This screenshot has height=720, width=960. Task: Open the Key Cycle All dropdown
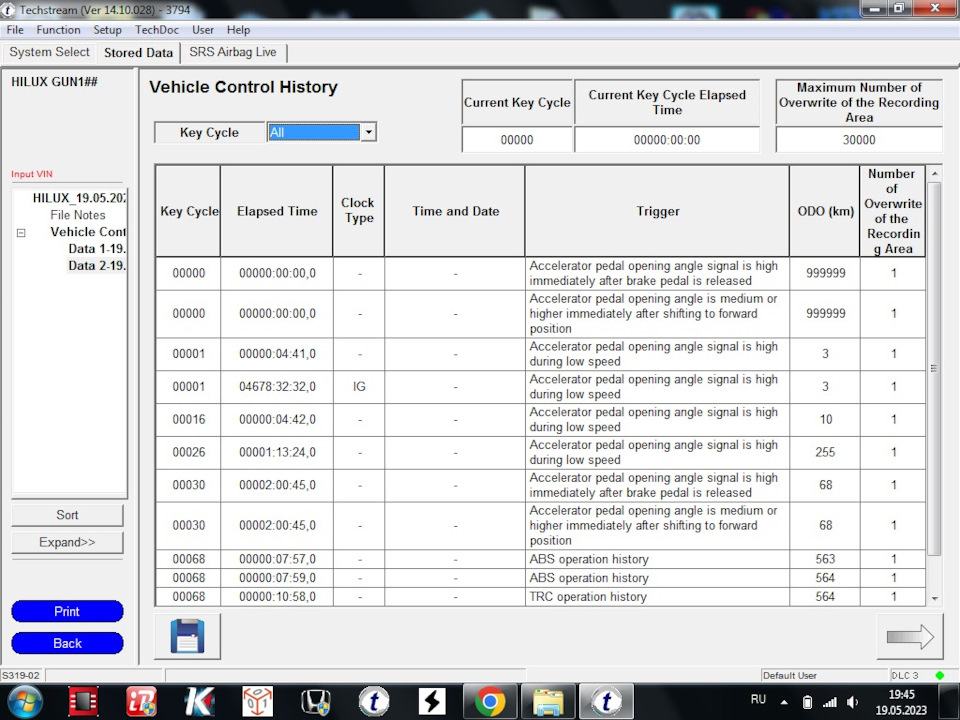[x=368, y=131]
